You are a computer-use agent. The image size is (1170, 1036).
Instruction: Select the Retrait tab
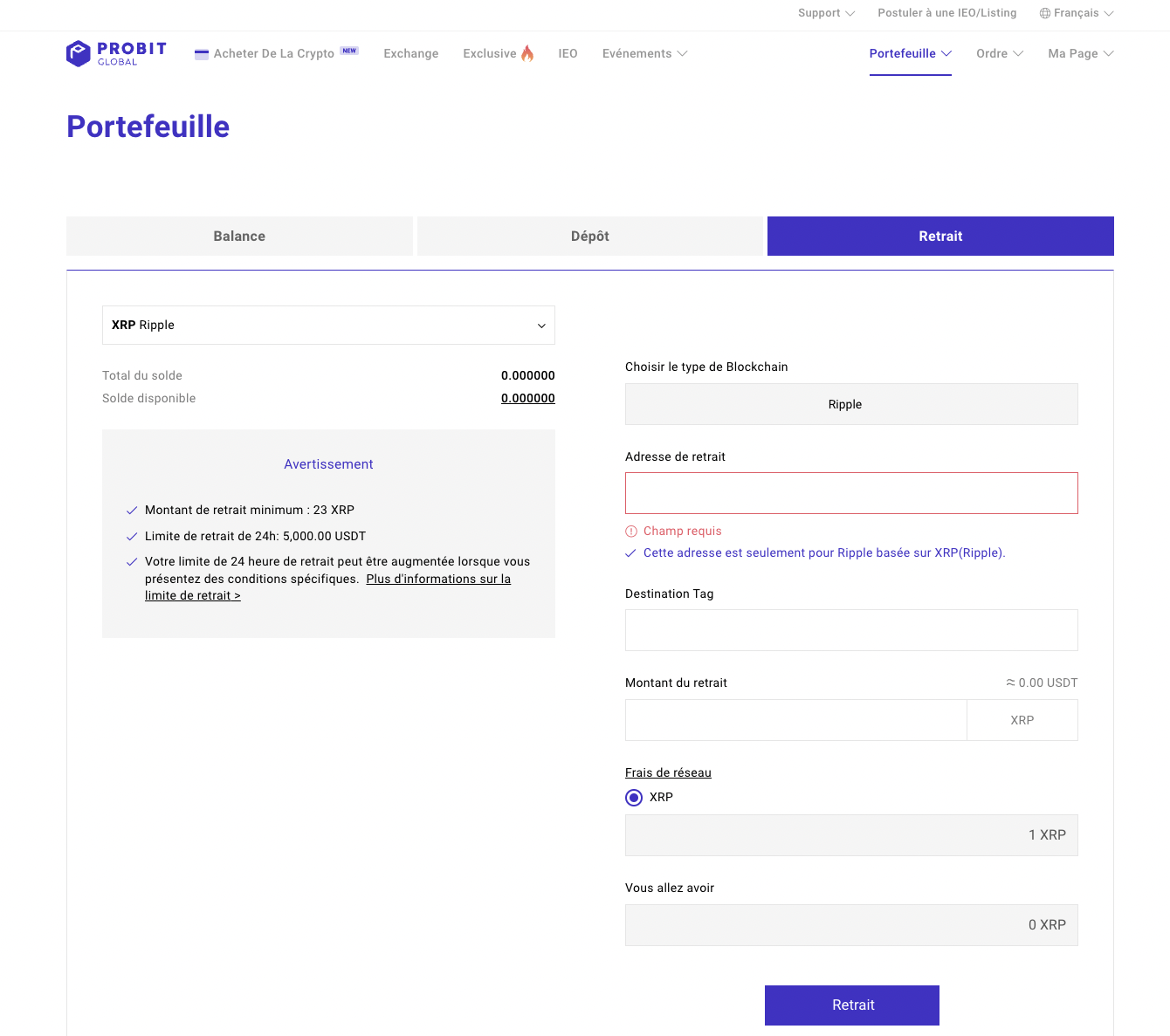940,237
